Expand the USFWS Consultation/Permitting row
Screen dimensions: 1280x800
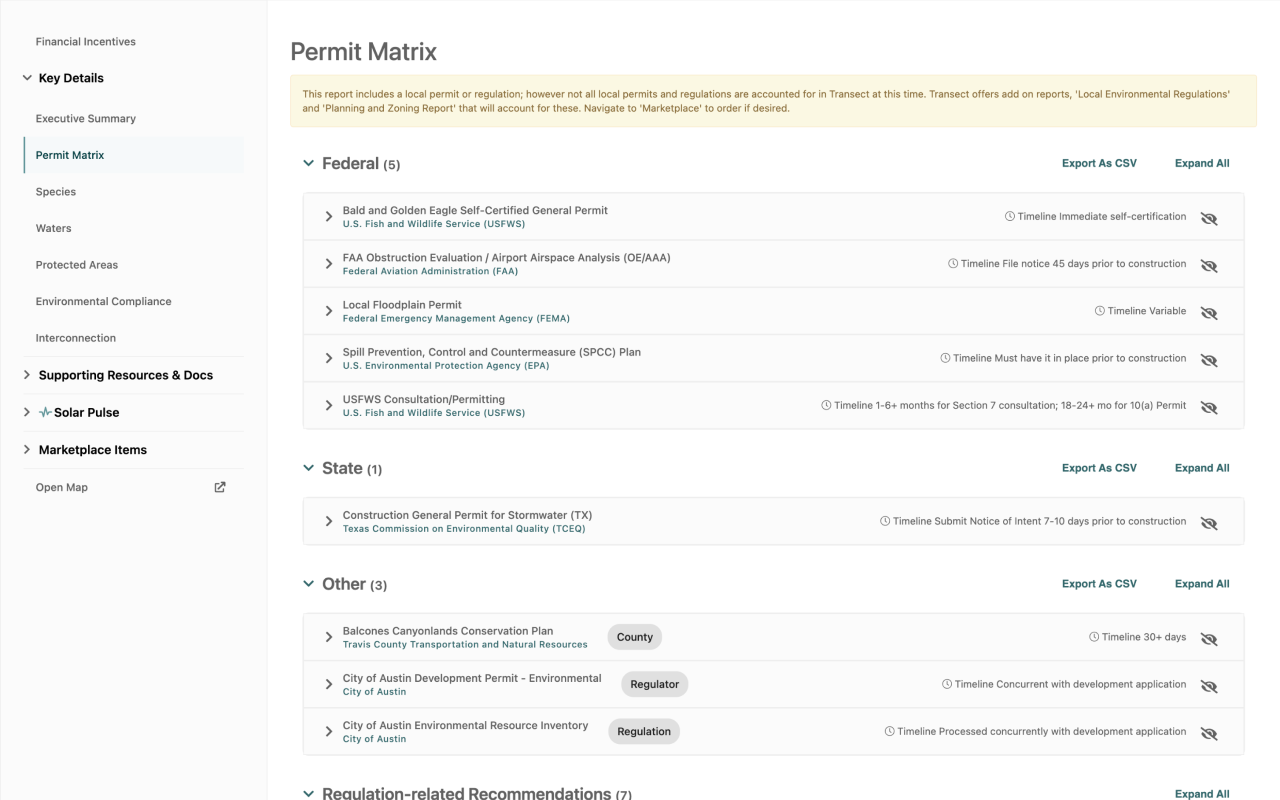point(329,405)
